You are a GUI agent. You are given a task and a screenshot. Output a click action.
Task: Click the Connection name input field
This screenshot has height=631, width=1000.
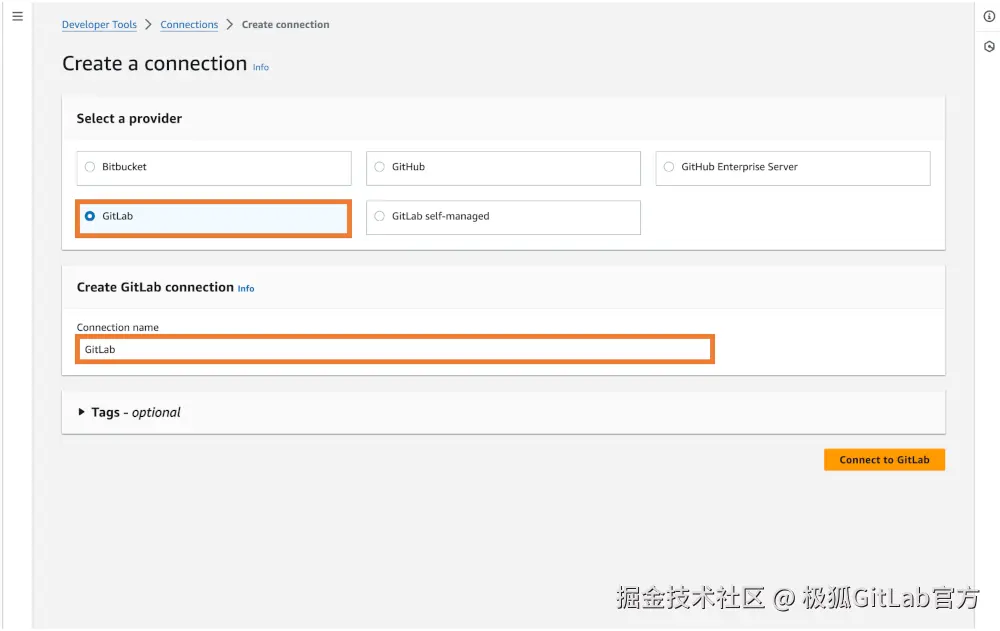coord(395,349)
